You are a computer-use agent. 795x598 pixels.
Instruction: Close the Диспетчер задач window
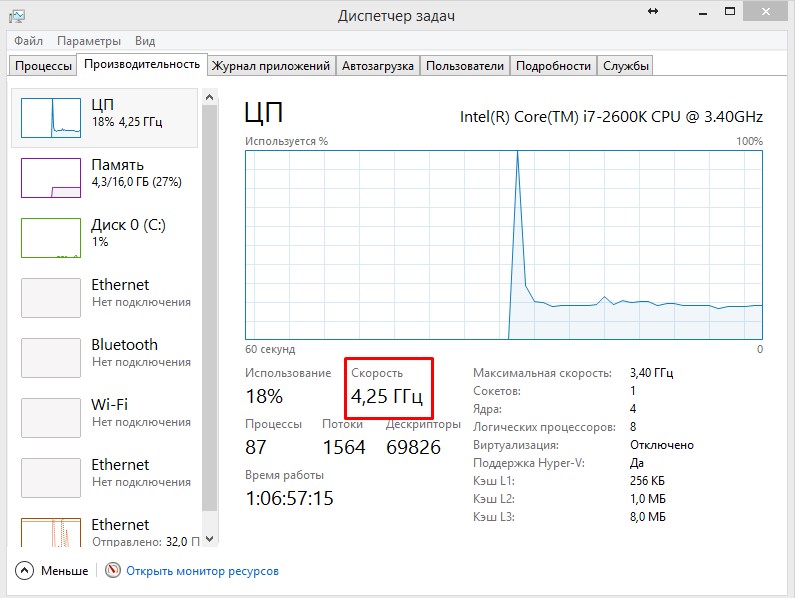766,11
